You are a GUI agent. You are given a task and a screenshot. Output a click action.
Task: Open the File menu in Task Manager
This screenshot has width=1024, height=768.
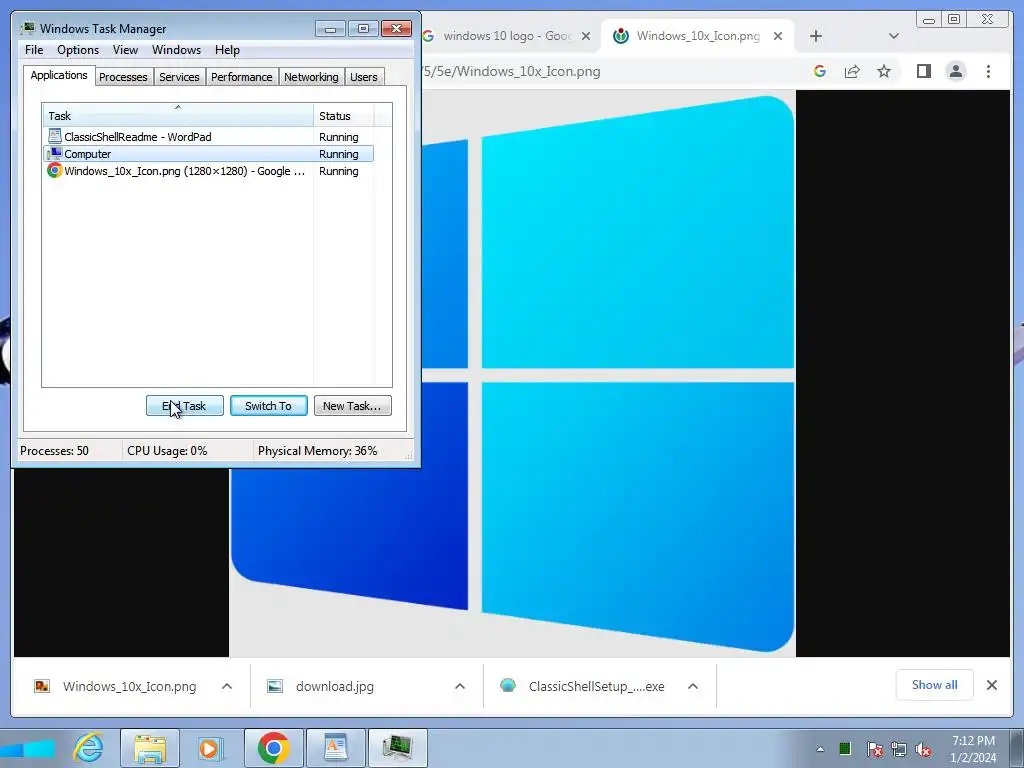tap(34, 50)
